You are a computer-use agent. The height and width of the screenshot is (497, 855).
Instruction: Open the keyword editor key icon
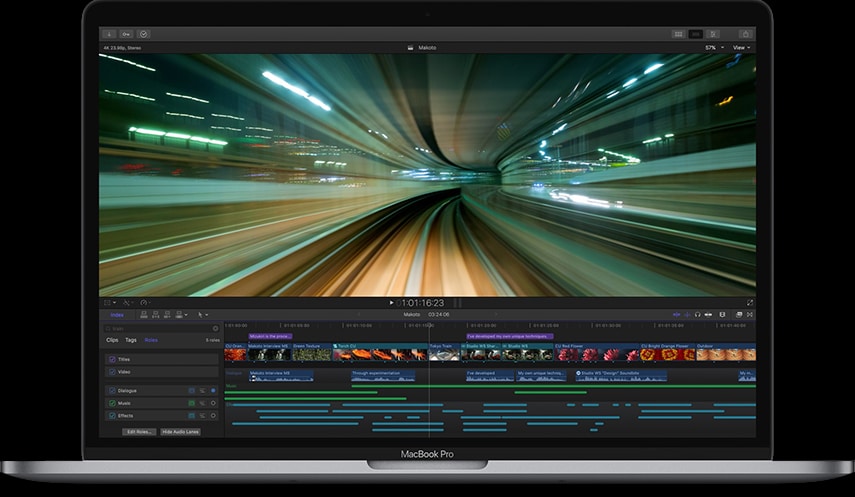(126, 34)
